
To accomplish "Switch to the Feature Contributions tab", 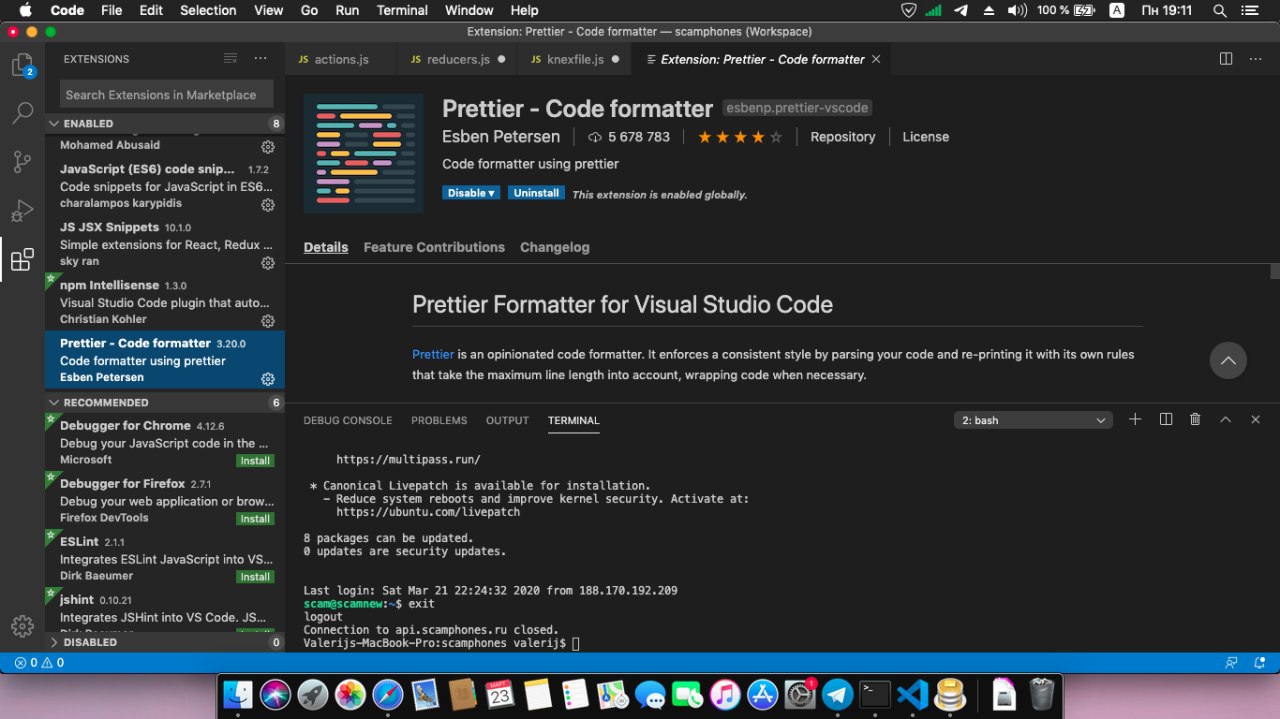I will [x=434, y=247].
